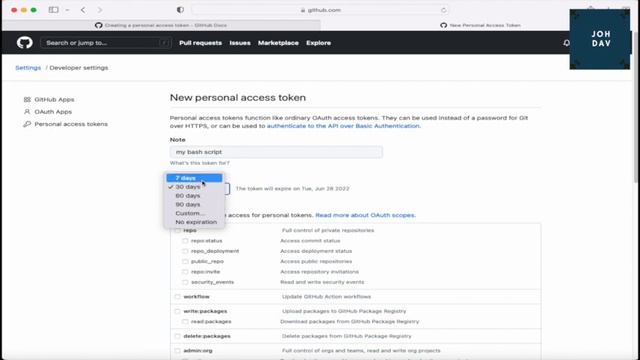
Task: Click the Note field containing 'my bash script'
Action: click(276, 152)
